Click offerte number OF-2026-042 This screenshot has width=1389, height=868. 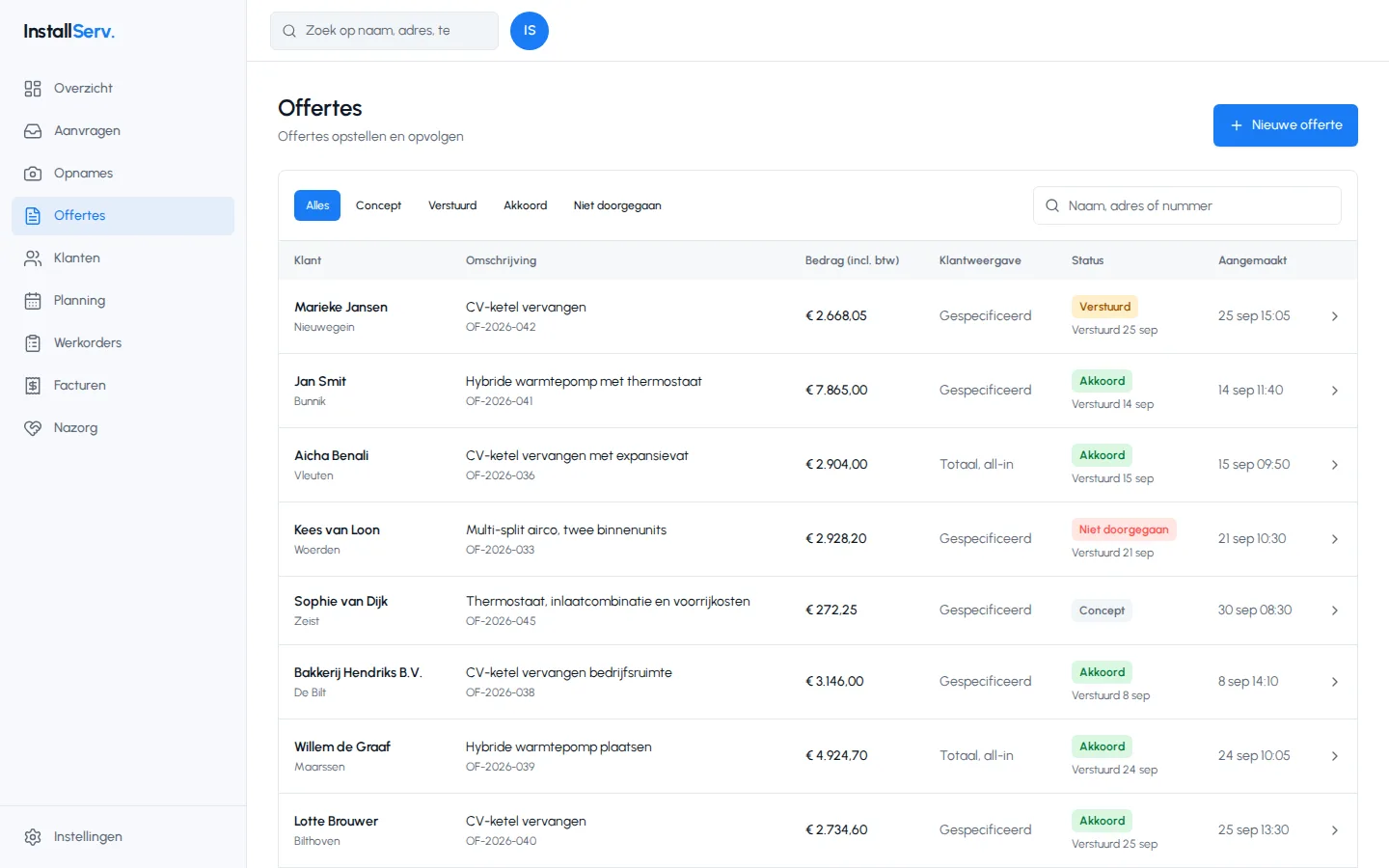501,327
